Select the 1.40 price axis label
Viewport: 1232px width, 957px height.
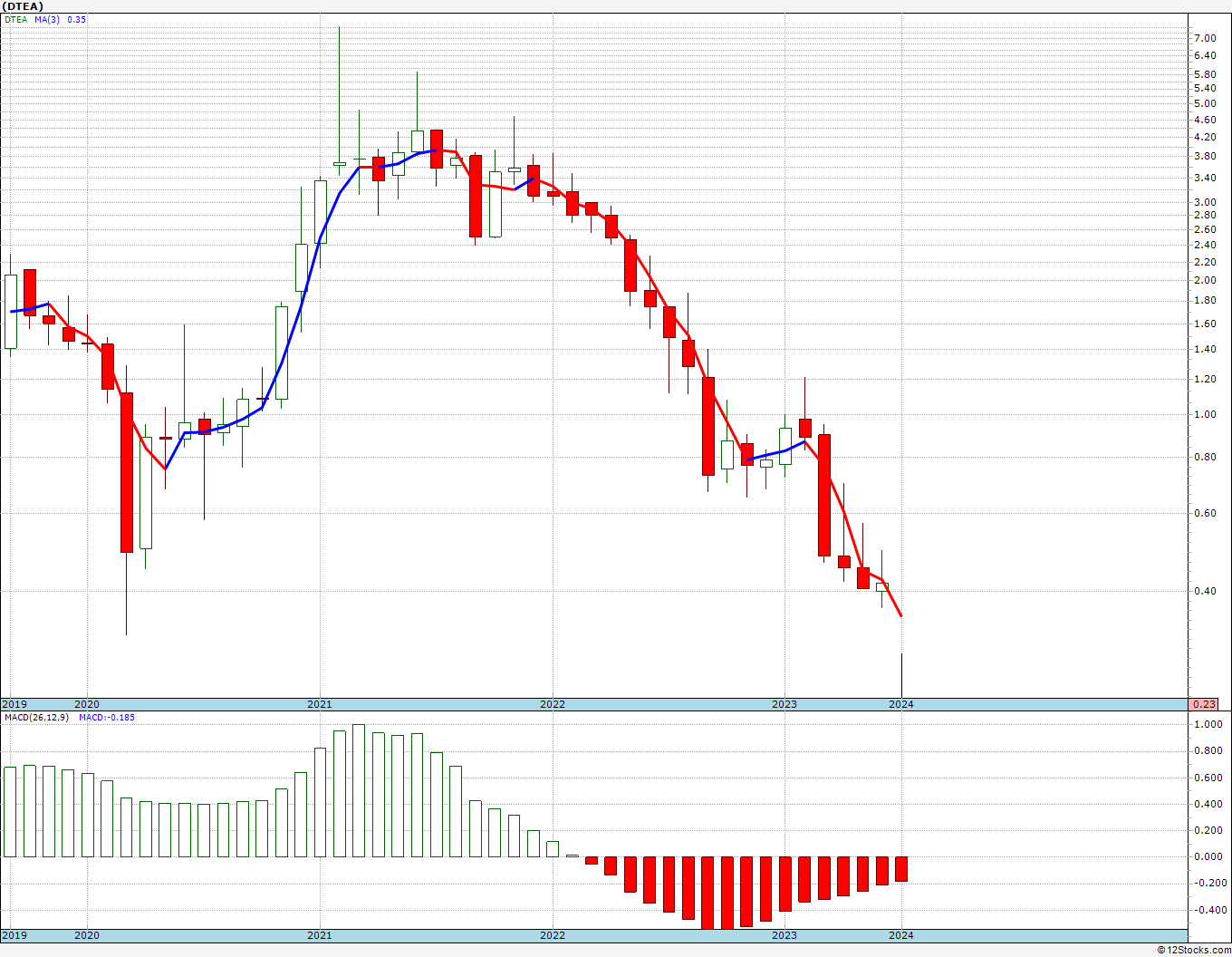pos(1205,349)
